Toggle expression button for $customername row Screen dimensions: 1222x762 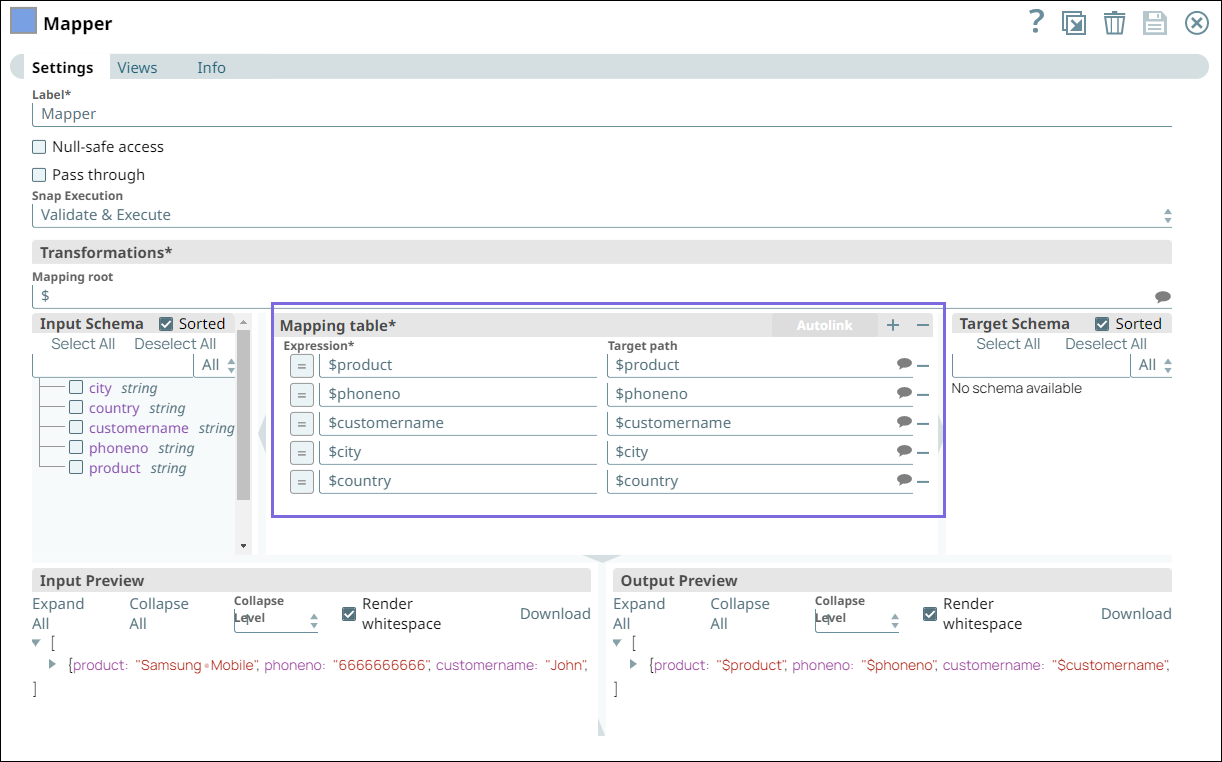coord(302,424)
